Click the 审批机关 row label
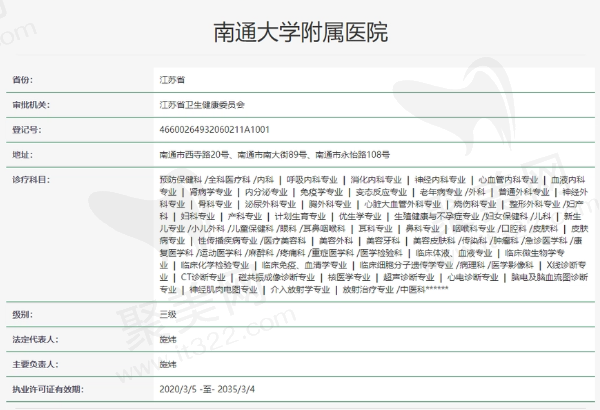The width and height of the screenshot is (600, 410). tap(31, 105)
